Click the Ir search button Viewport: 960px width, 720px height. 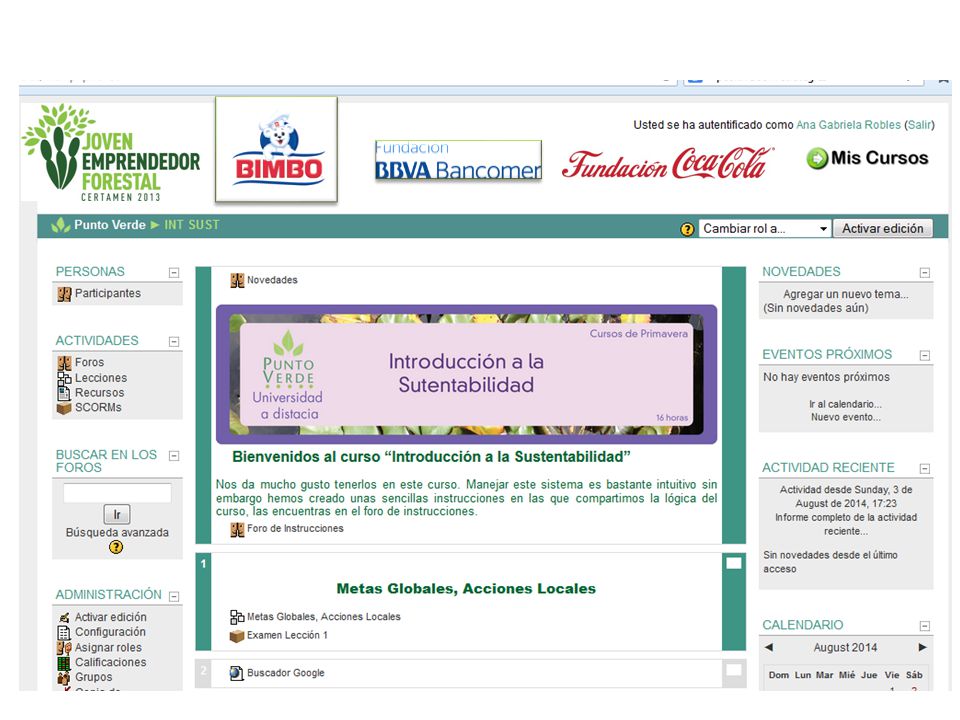tap(116, 514)
